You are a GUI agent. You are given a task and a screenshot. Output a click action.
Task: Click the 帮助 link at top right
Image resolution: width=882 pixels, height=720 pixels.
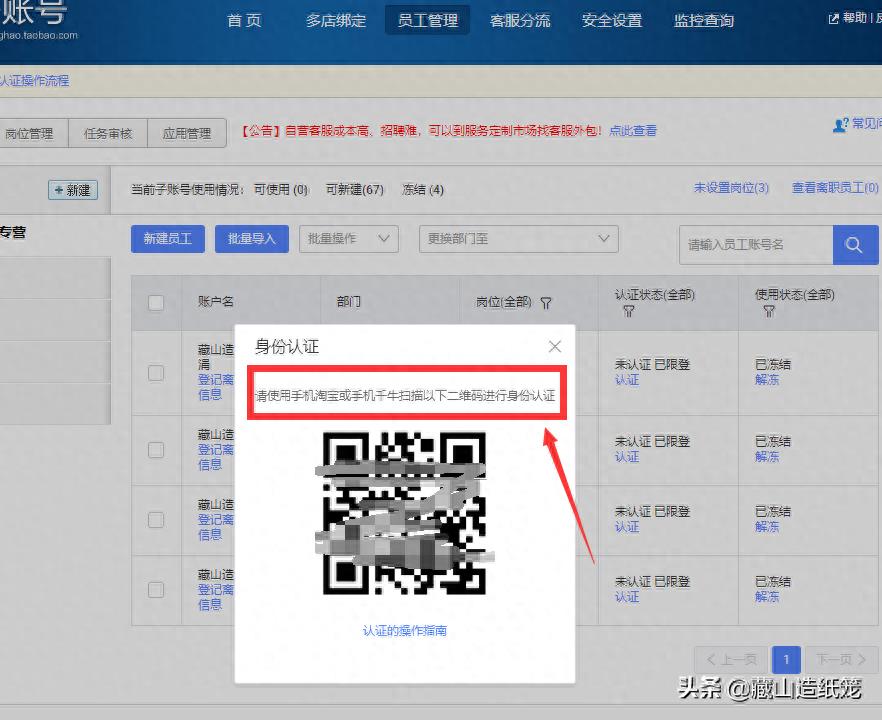[848, 18]
